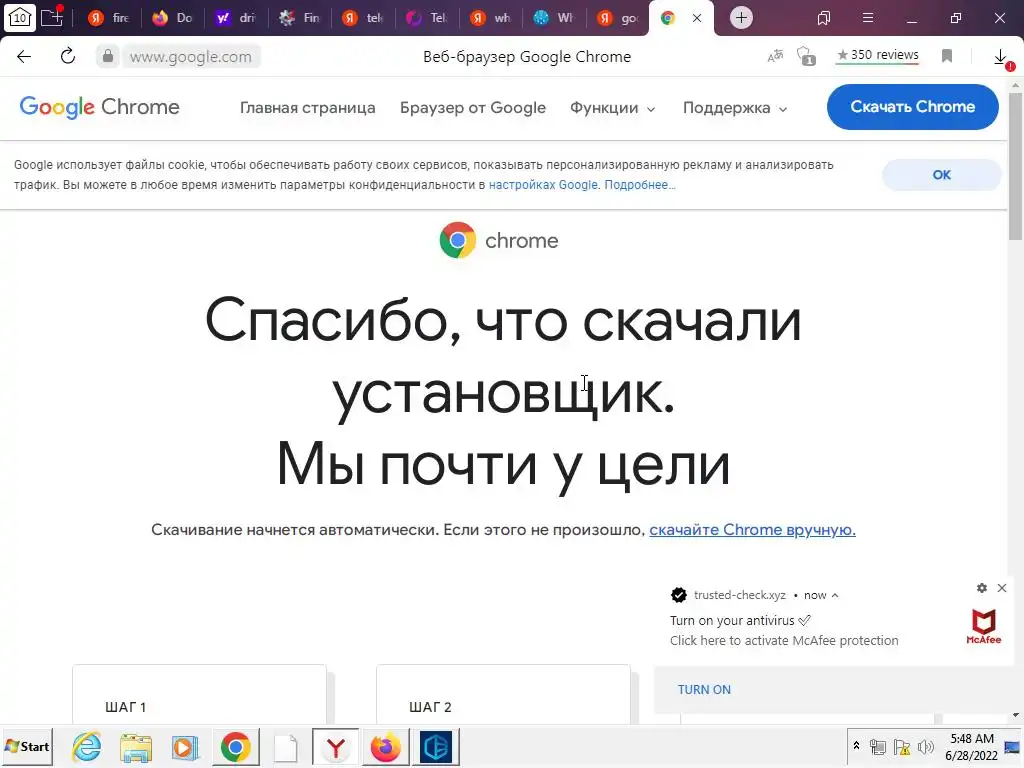Viewport: 1024px width, 768px height.
Task: Reload the current page
Action: click(68, 56)
